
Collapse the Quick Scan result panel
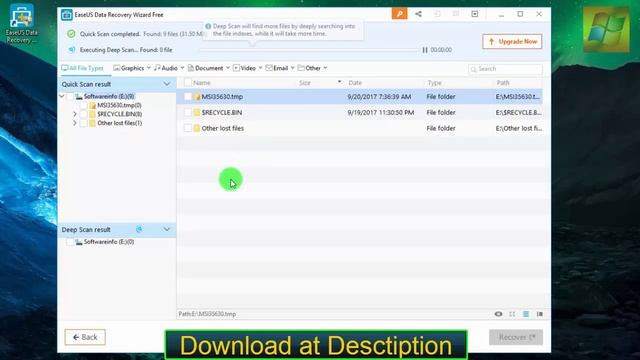(167, 84)
